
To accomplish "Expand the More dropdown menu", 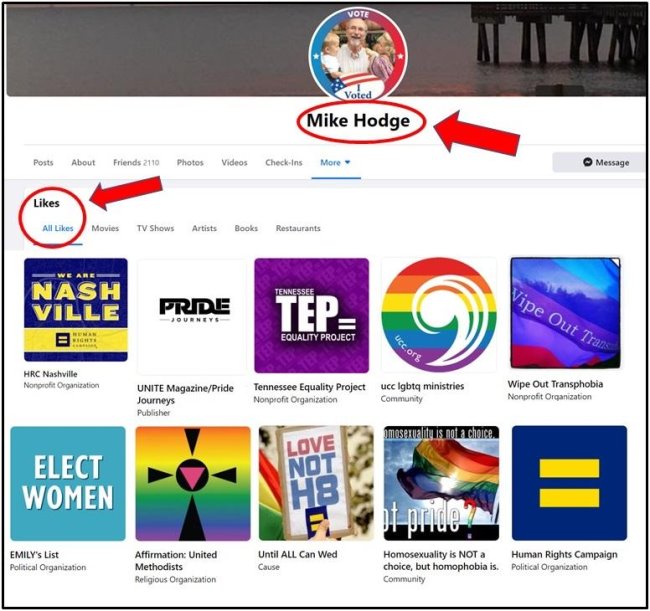I will pyautogui.click(x=335, y=162).
